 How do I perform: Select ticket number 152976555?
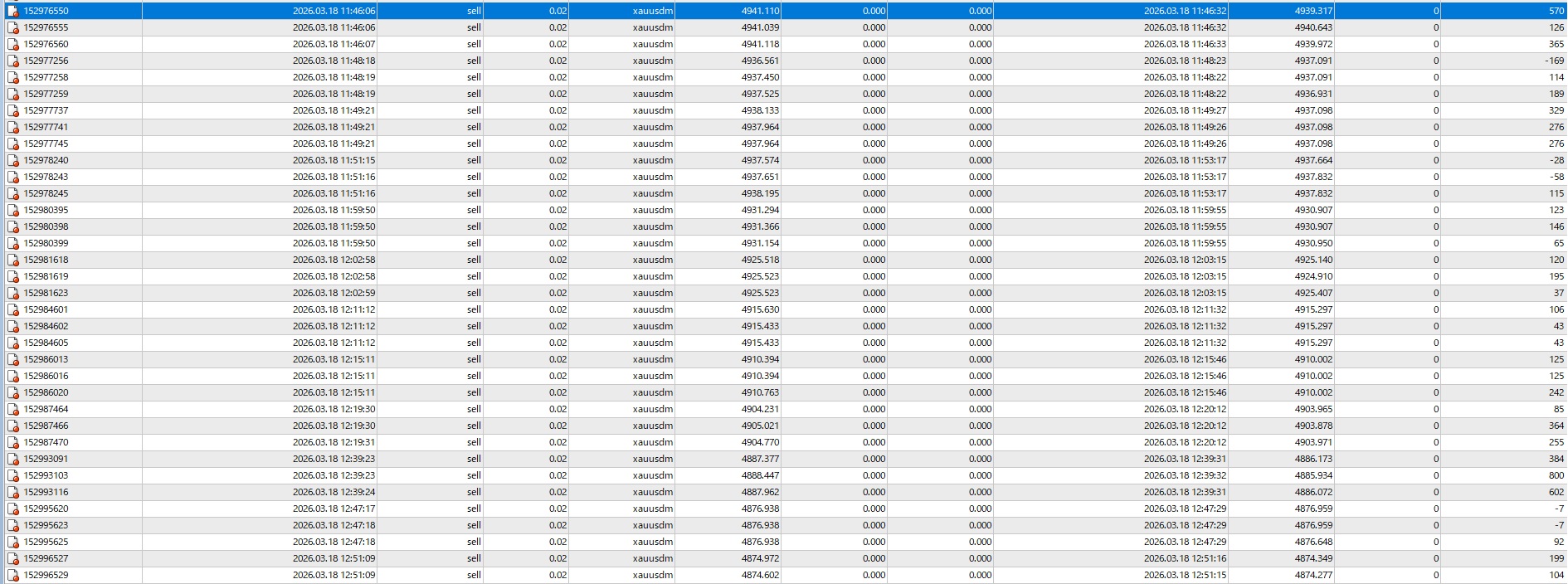click(x=46, y=27)
